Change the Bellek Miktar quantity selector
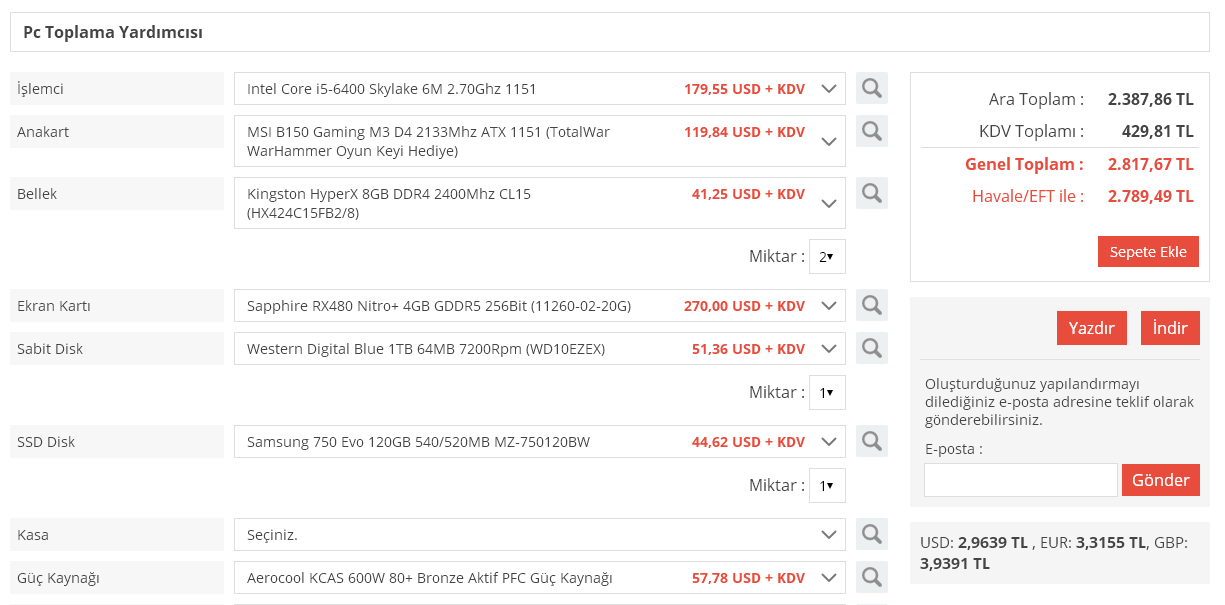The width and height of the screenshot is (1225, 605). tap(827, 257)
